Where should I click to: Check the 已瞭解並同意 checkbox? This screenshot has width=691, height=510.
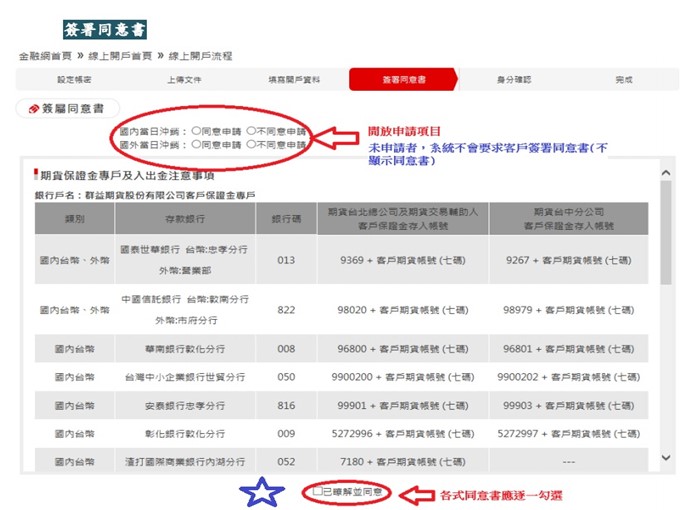pos(316,494)
